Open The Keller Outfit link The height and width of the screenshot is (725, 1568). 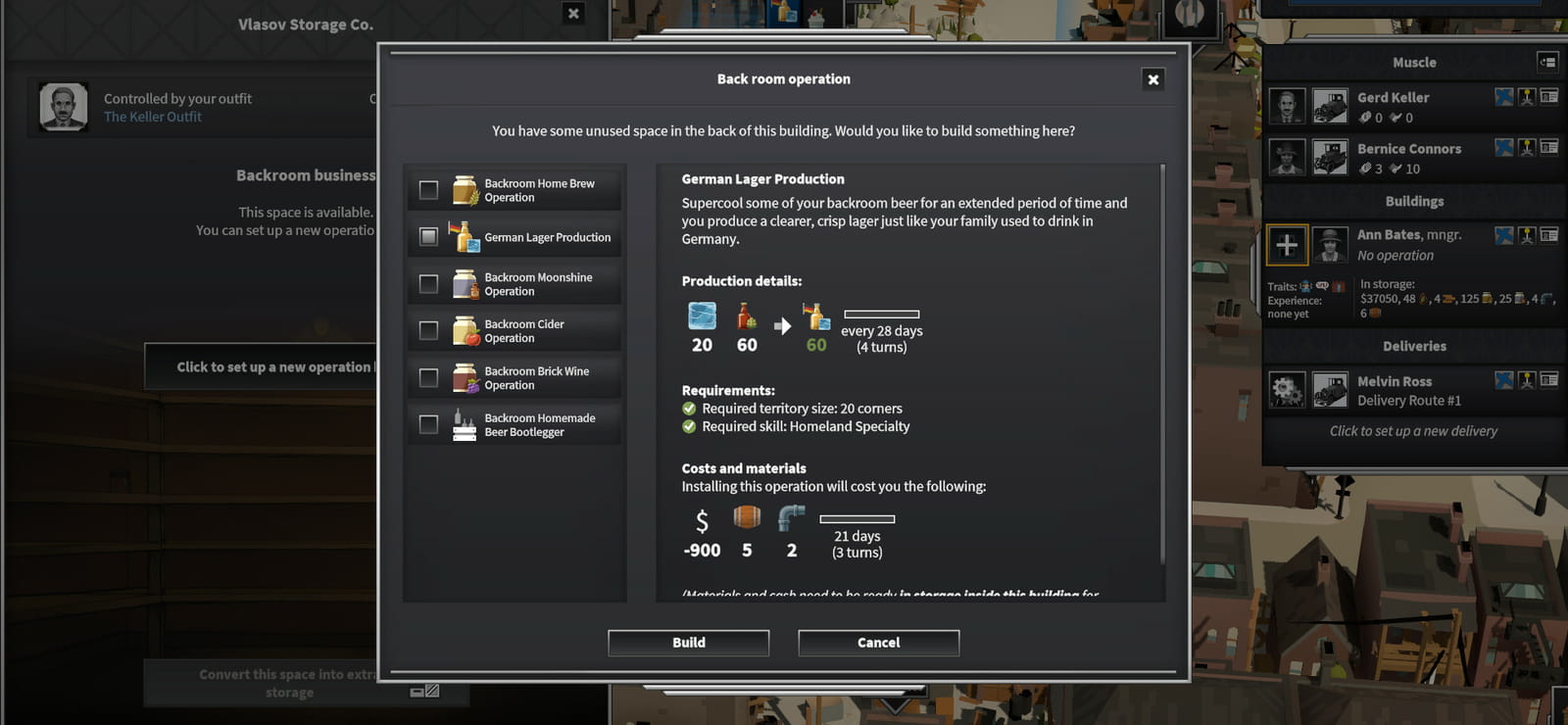tap(153, 117)
